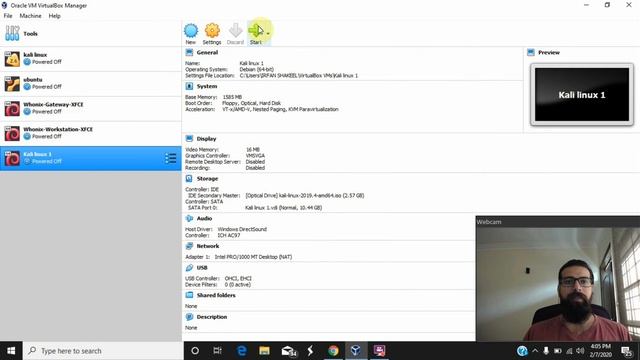This screenshot has width=640, height=360.
Task: Click the Audio section icon
Action: (189, 218)
